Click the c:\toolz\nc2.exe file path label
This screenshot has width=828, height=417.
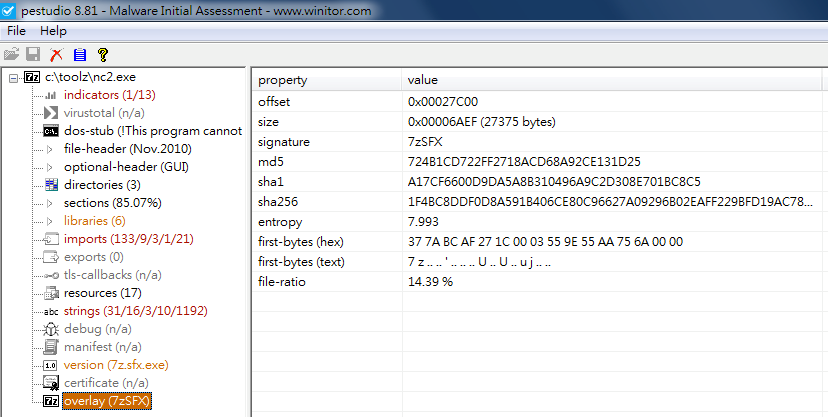click(90, 77)
